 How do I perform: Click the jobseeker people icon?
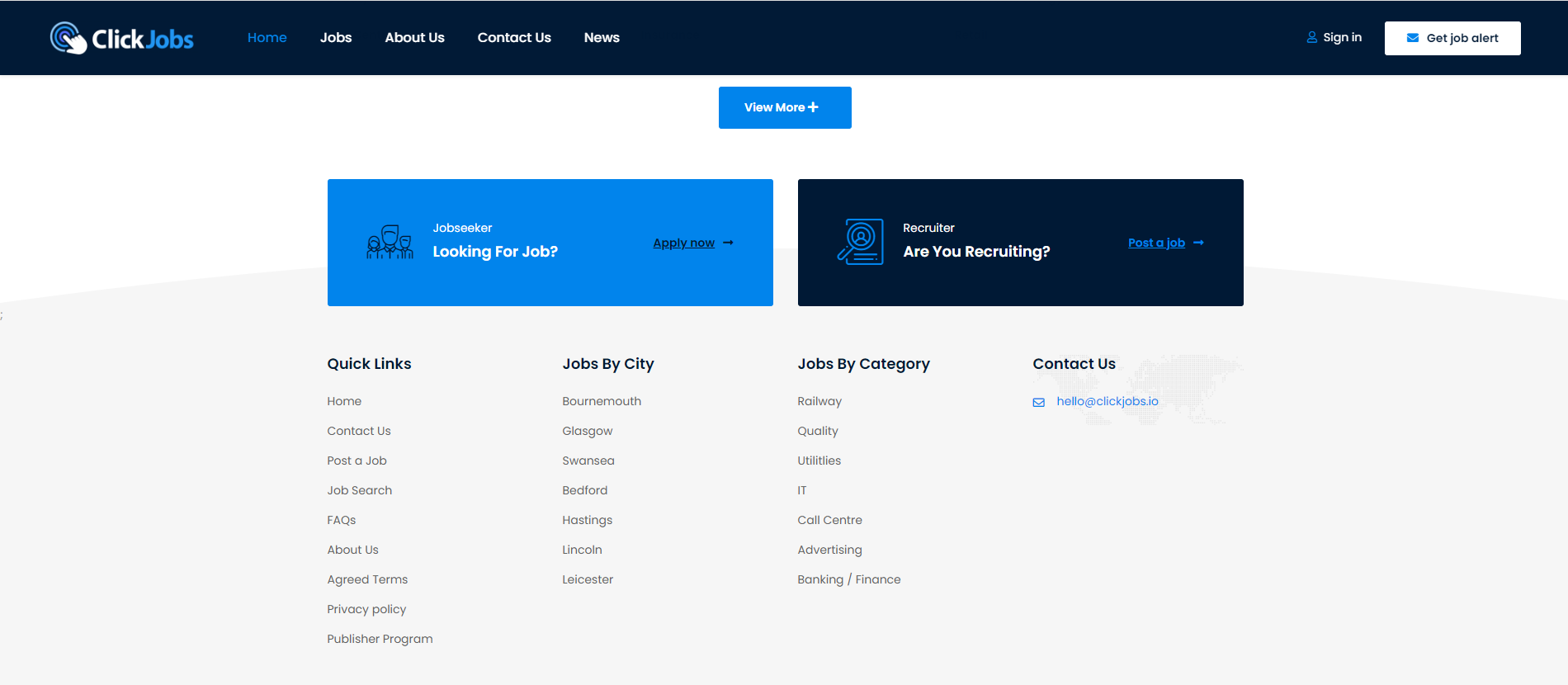390,243
